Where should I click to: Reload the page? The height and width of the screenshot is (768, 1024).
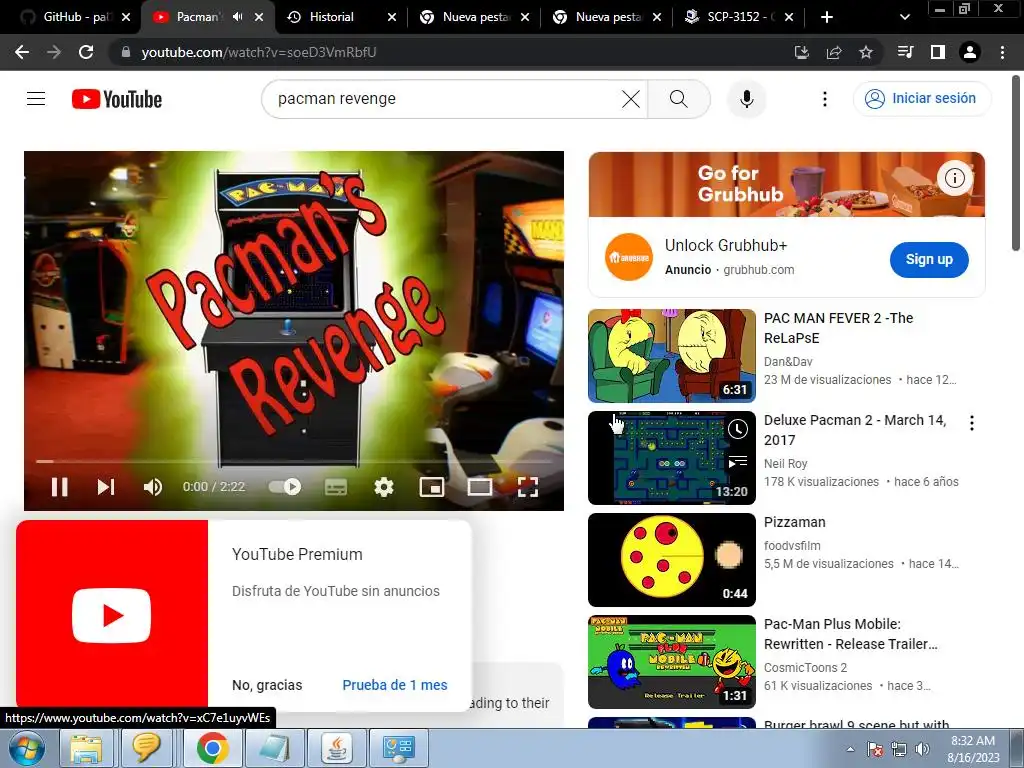(86, 52)
